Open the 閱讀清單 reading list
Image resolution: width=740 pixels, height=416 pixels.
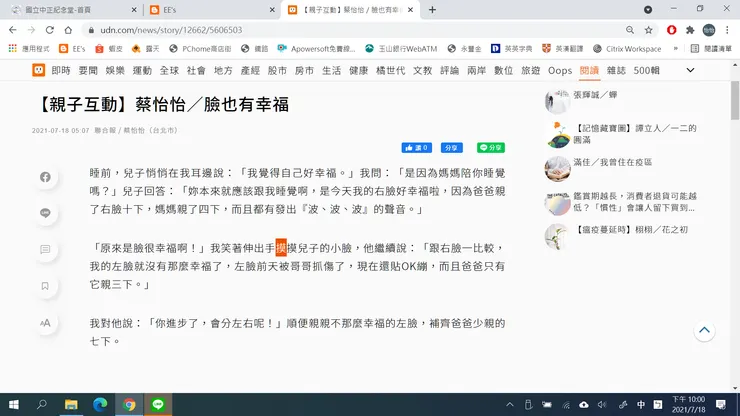pos(711,49)
